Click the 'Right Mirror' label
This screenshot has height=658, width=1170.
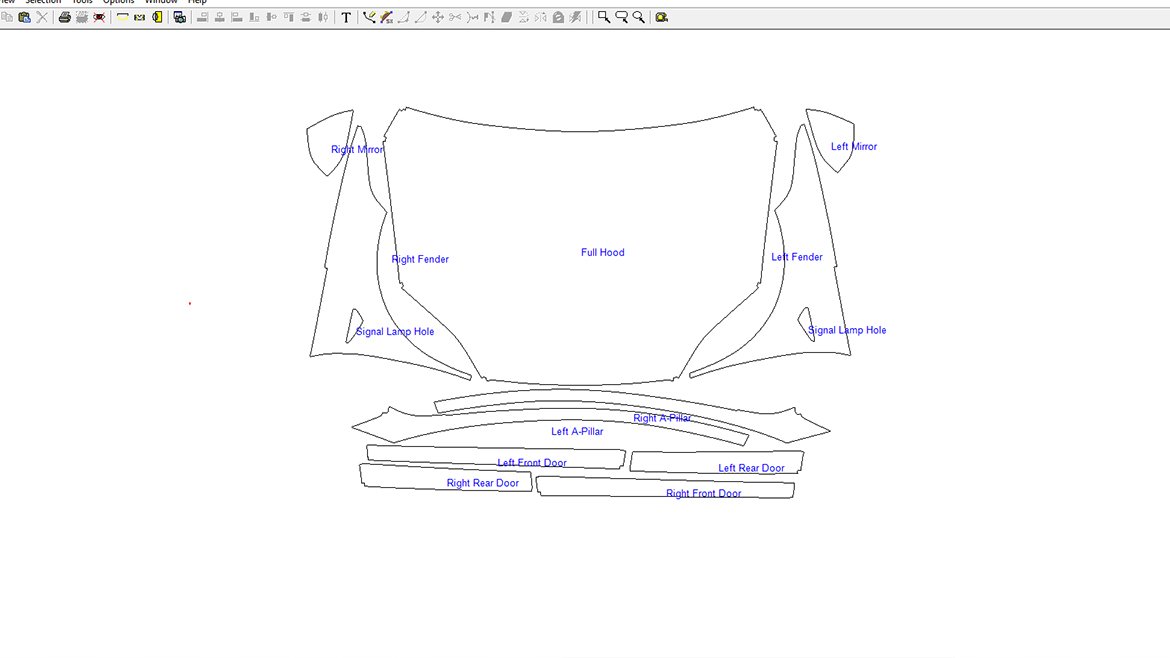click(357, 149)
